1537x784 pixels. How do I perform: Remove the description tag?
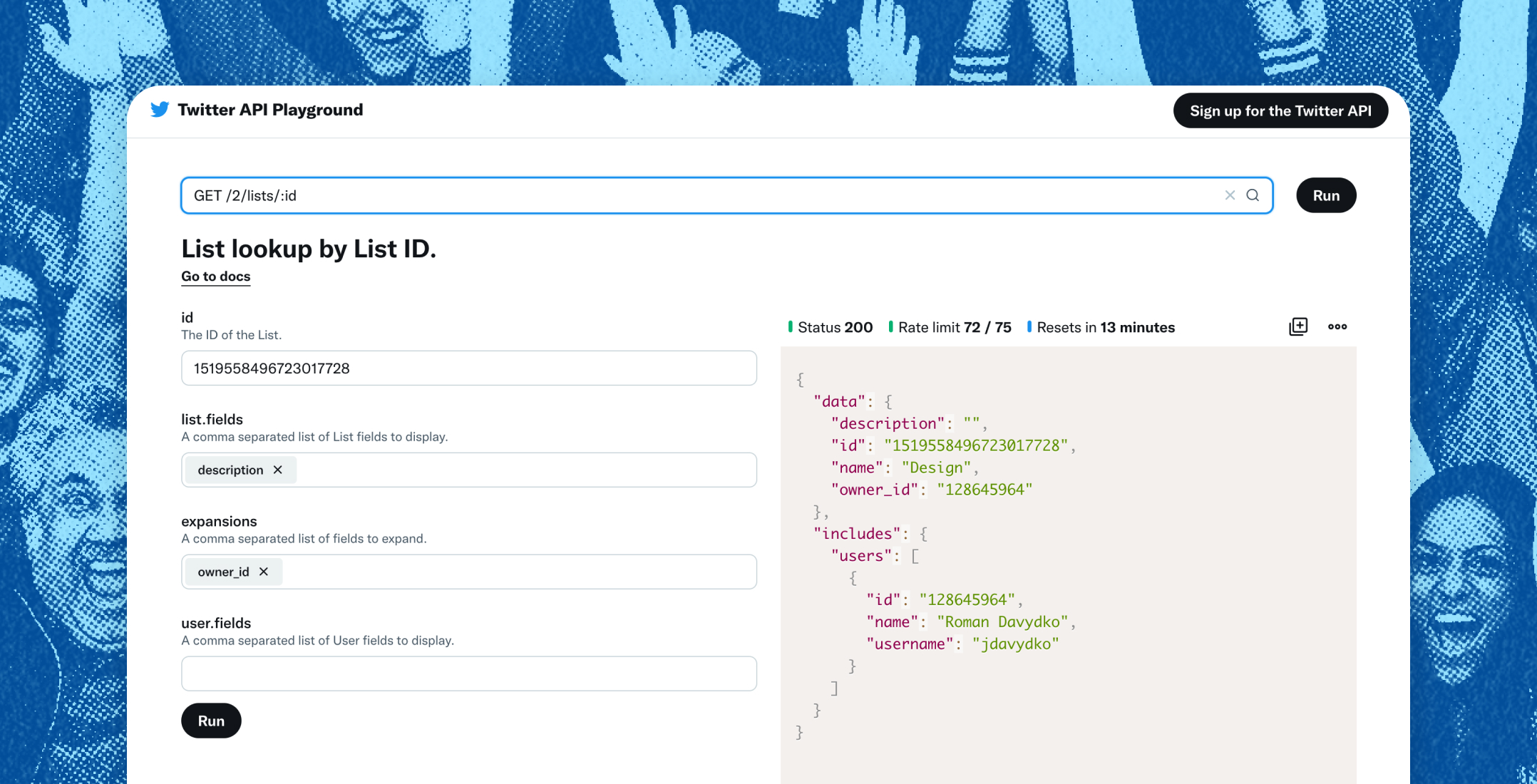[x=278, y=470]
